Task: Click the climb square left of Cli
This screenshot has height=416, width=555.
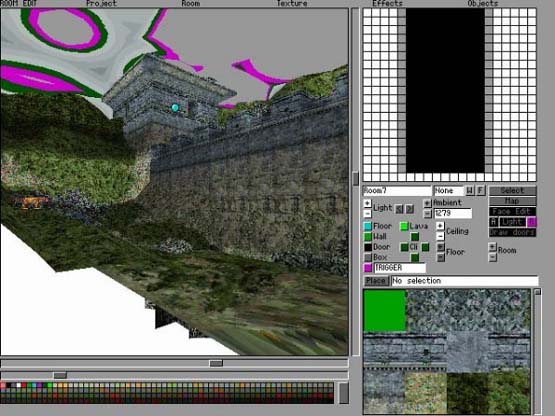Action: click(x=404, y=247)
